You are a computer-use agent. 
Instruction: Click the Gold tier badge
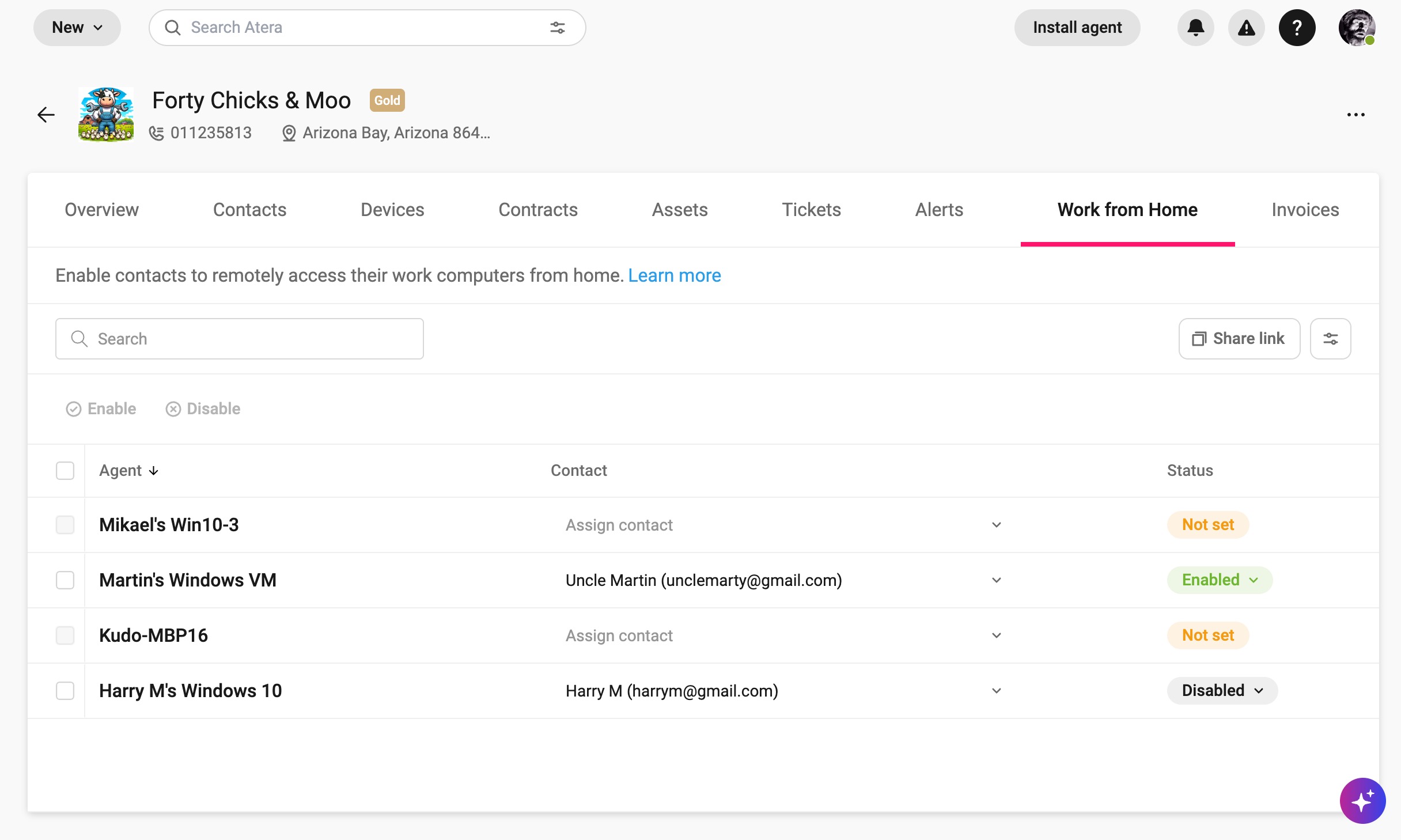387,100
